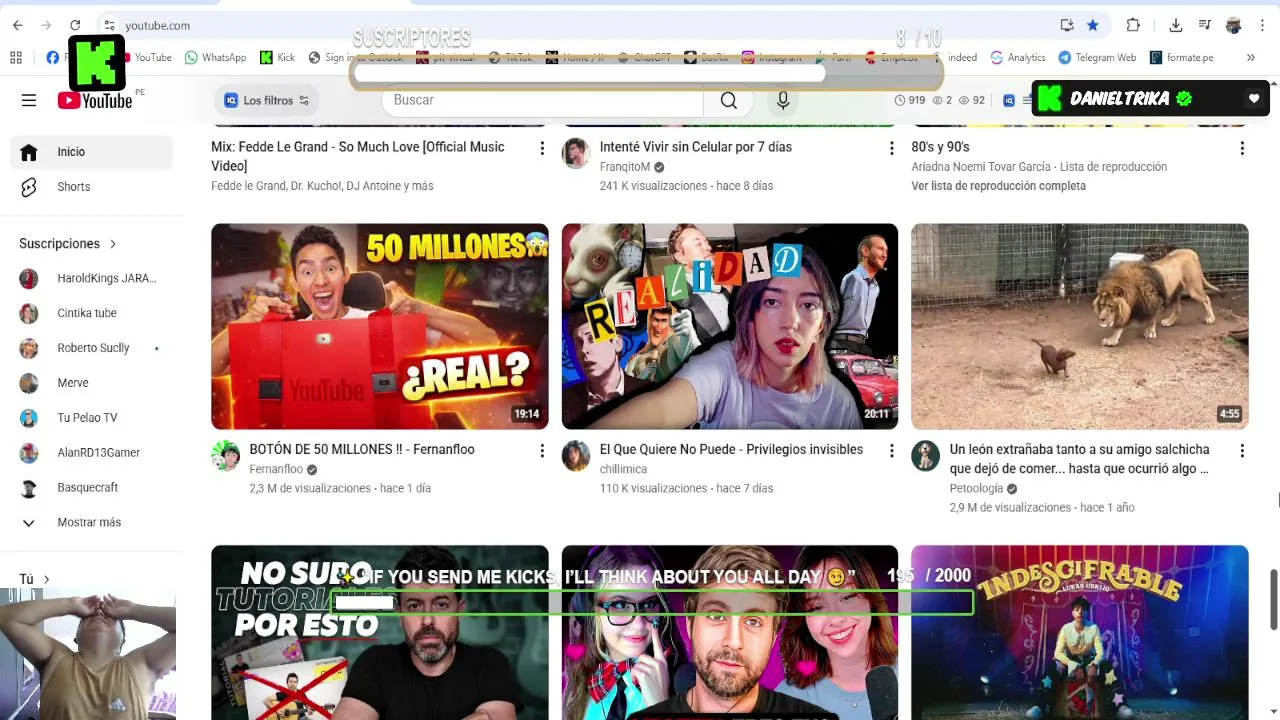The width and height of the screenshot is (1280, 720).
Task: Open Petoología channel avatar
Action: coord(925,456)
